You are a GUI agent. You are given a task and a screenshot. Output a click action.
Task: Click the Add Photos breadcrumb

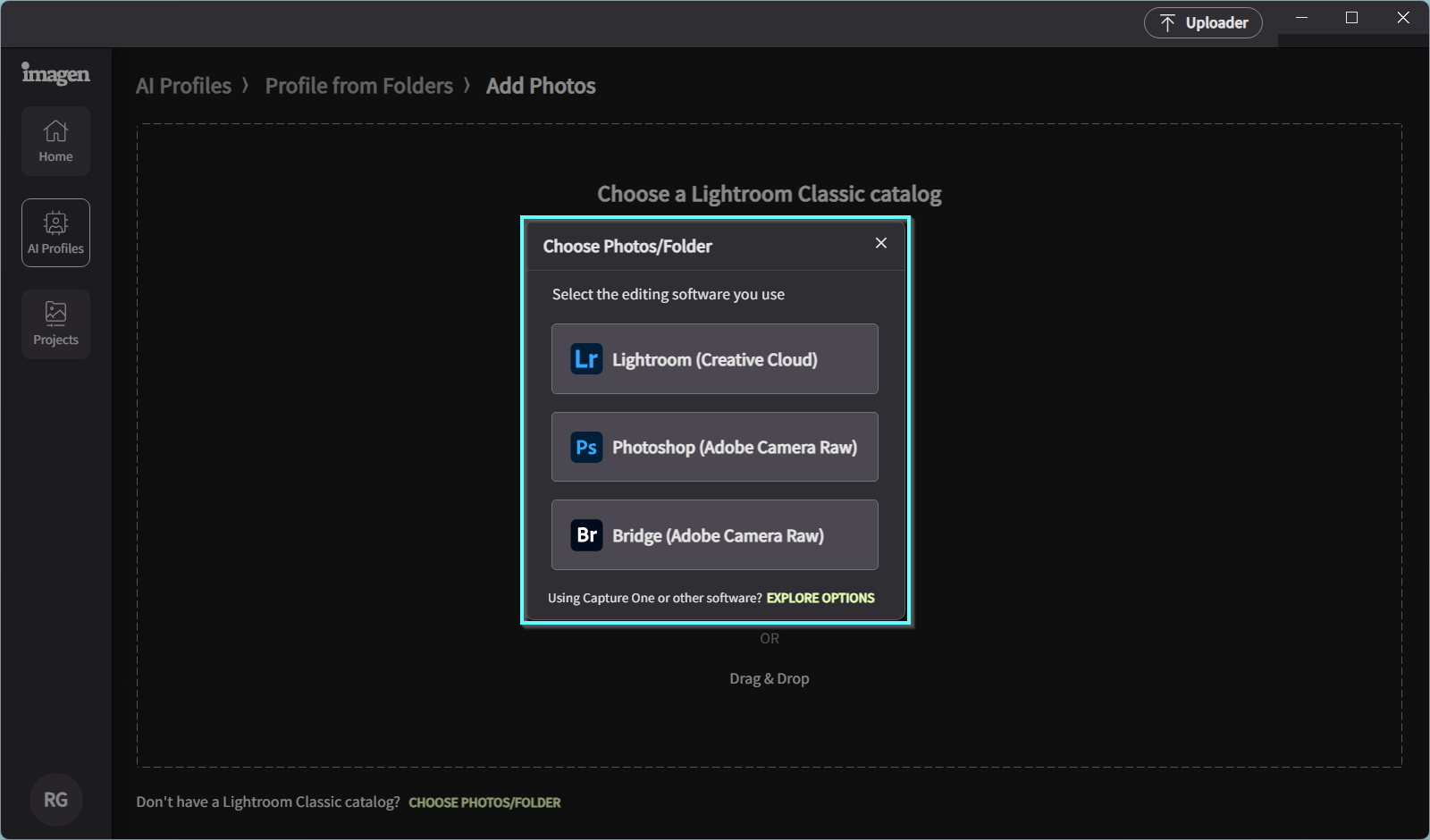[541, 86]
